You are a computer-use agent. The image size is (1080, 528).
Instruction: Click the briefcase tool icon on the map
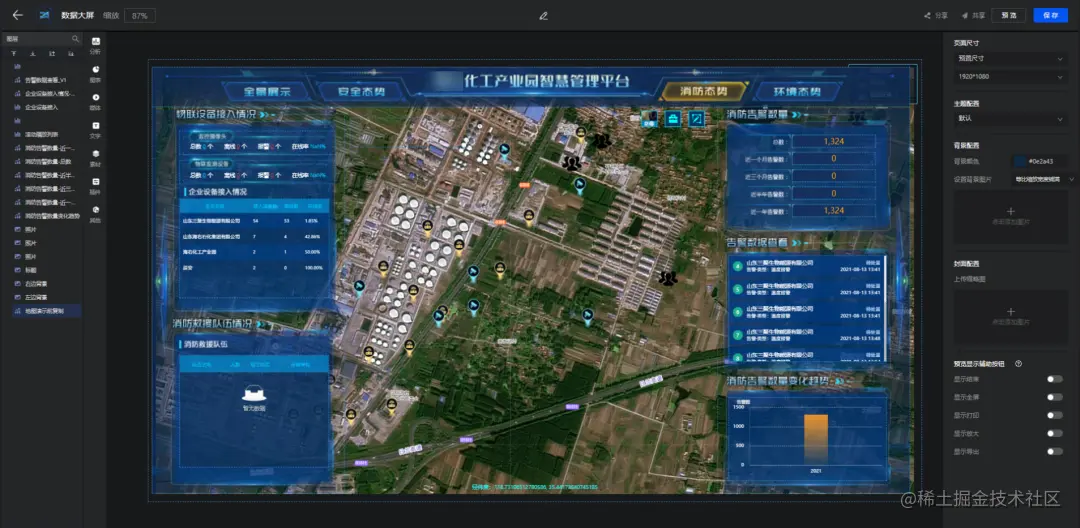click(674, 118)
